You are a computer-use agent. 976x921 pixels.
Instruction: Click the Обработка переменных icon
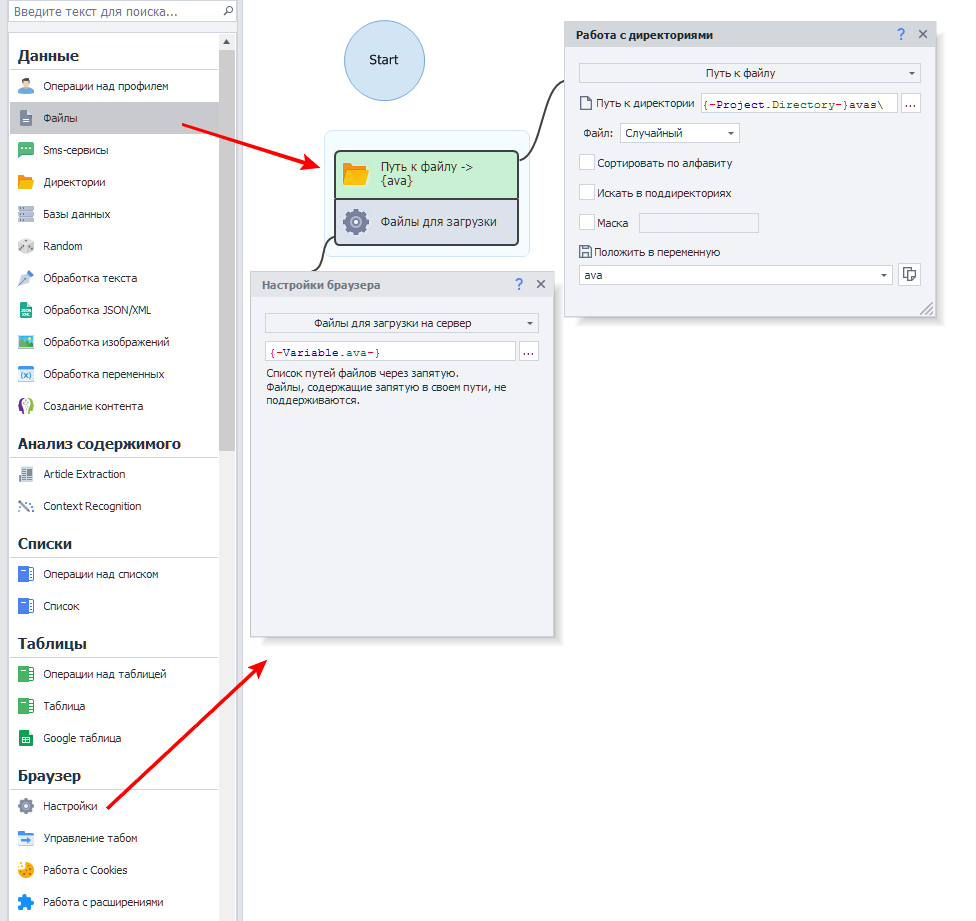[26, 374]
